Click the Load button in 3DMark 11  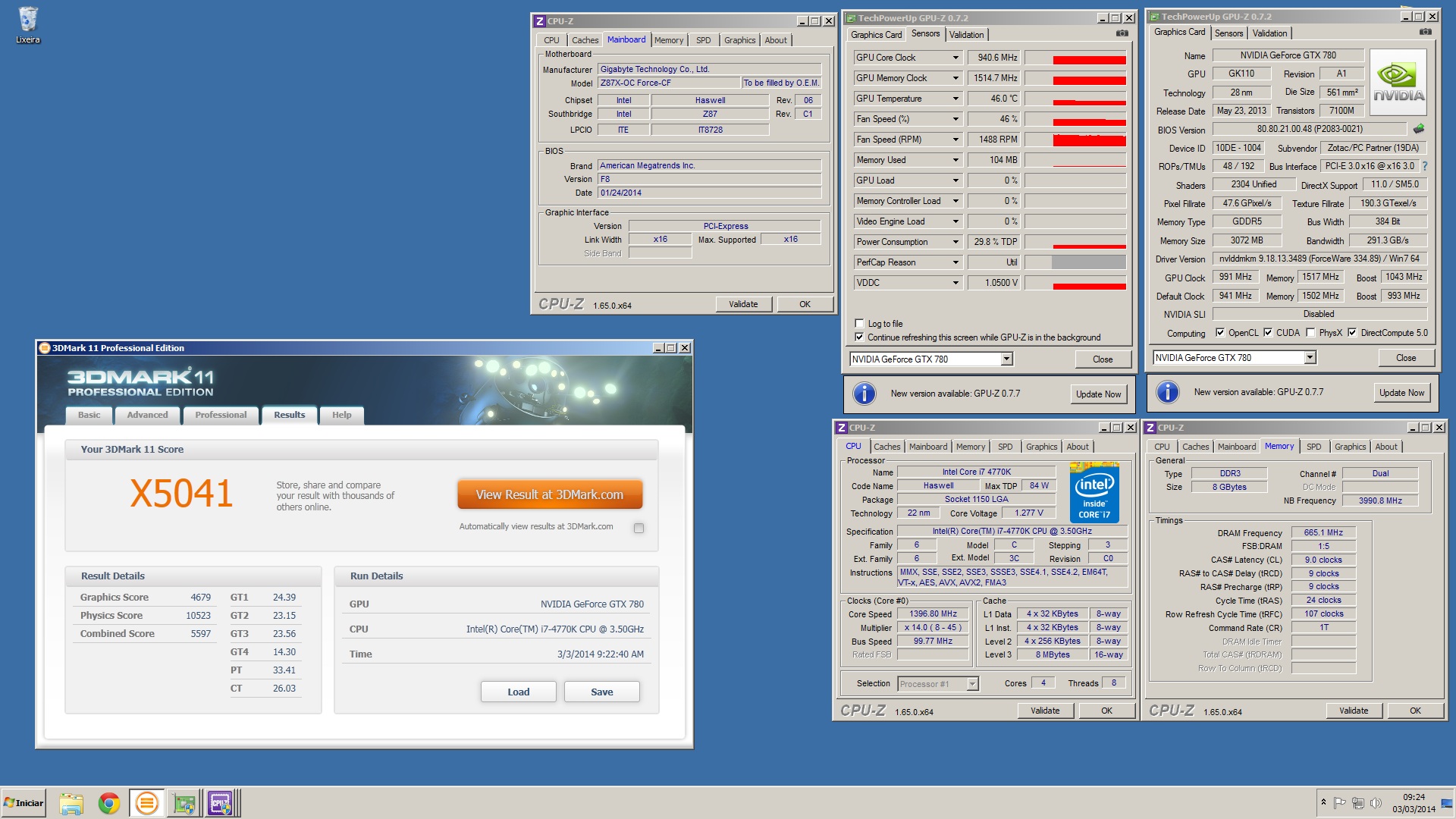click(x=519, y=692)
